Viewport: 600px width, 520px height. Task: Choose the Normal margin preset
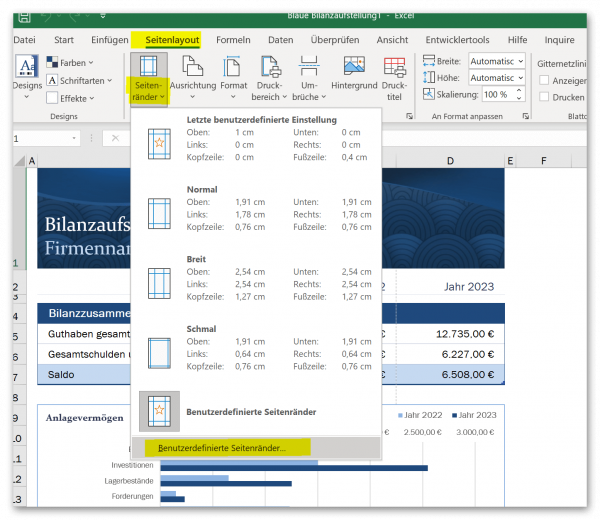(x=256, y=209)
